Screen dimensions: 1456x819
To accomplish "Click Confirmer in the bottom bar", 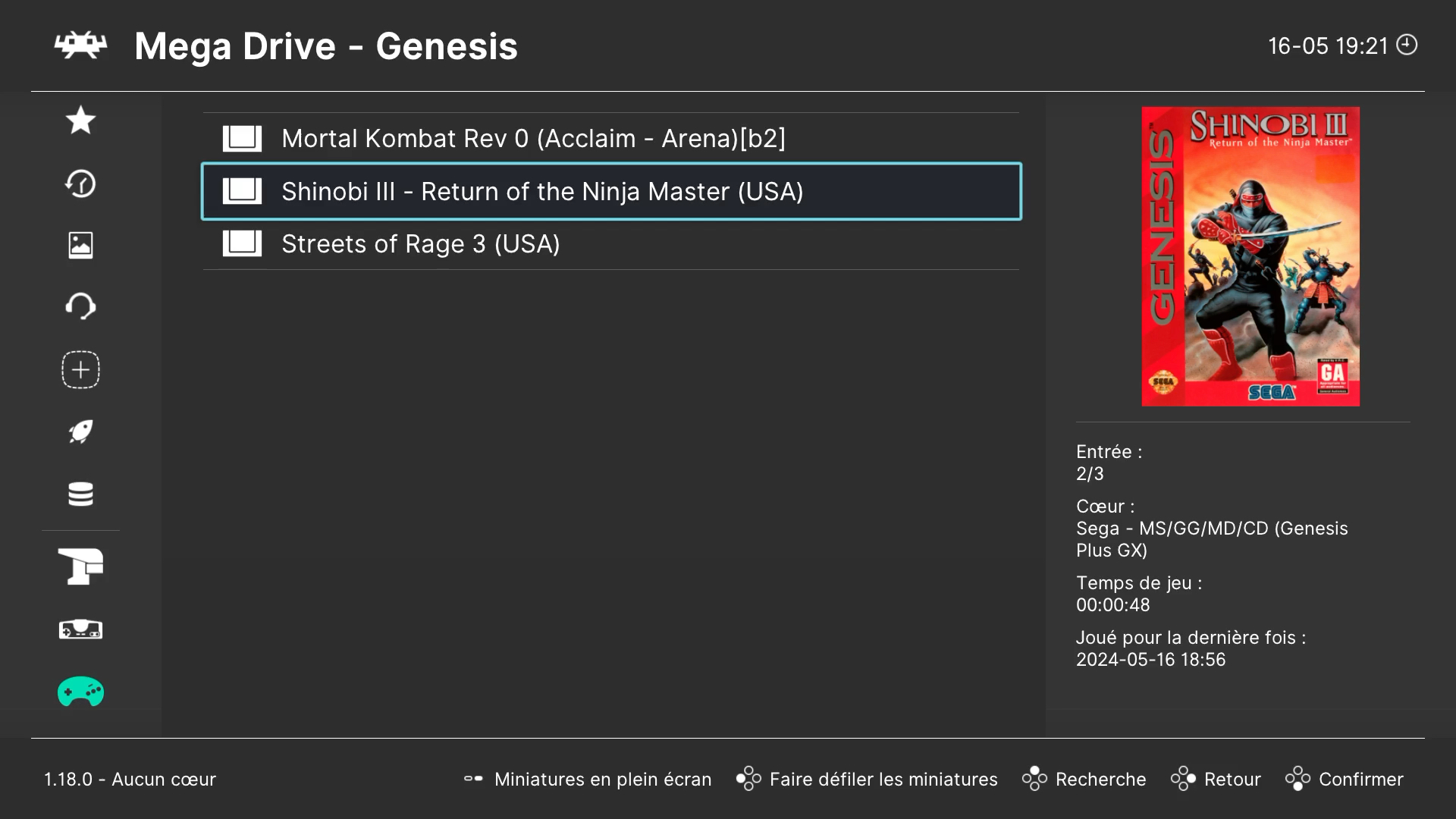I will click(x=1361, y=779).
